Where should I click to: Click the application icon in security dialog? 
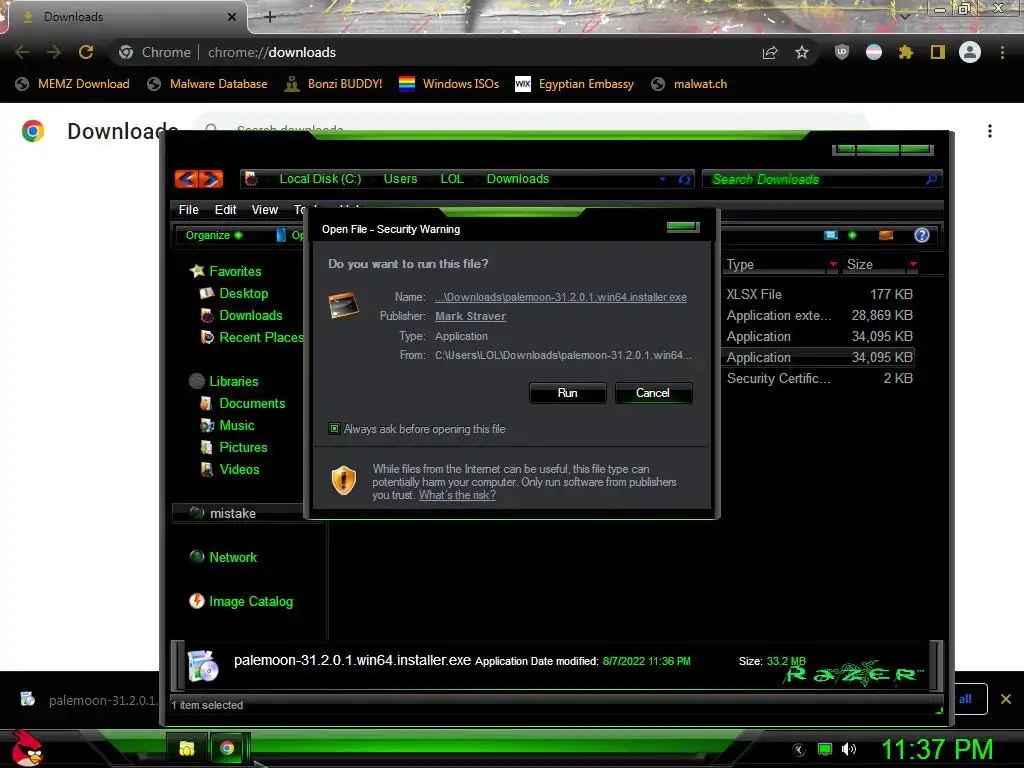344,305
